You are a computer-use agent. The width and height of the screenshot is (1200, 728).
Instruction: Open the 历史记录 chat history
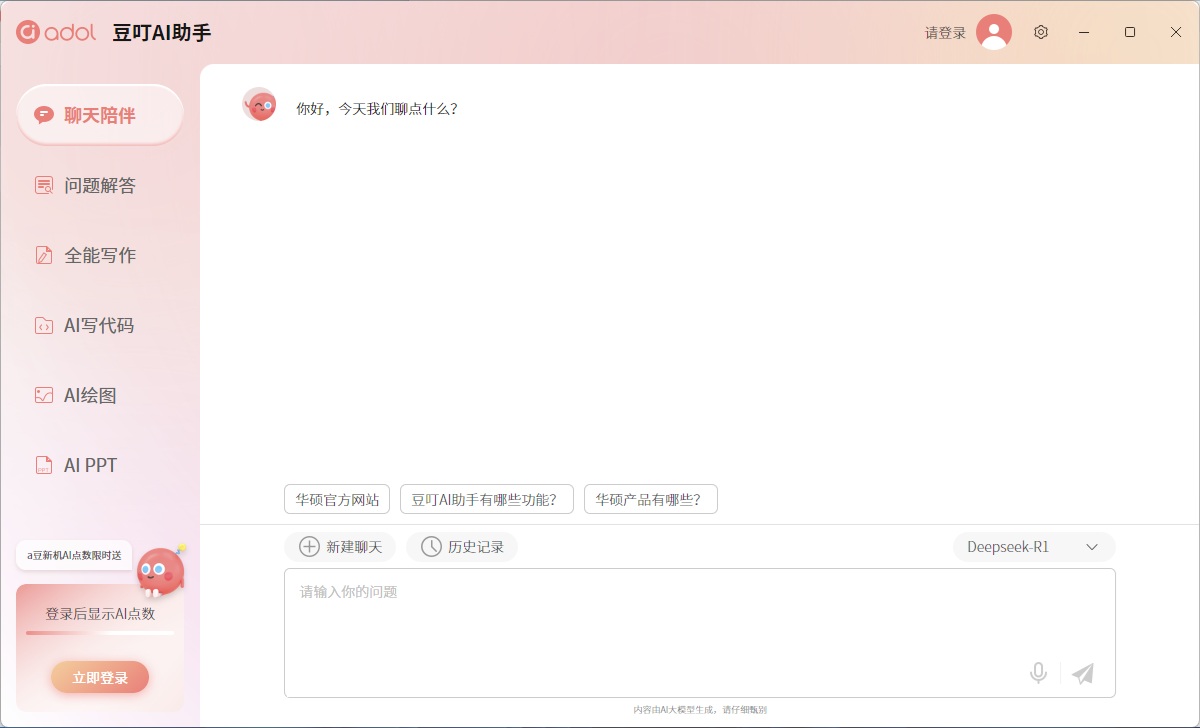click(462, 547)
